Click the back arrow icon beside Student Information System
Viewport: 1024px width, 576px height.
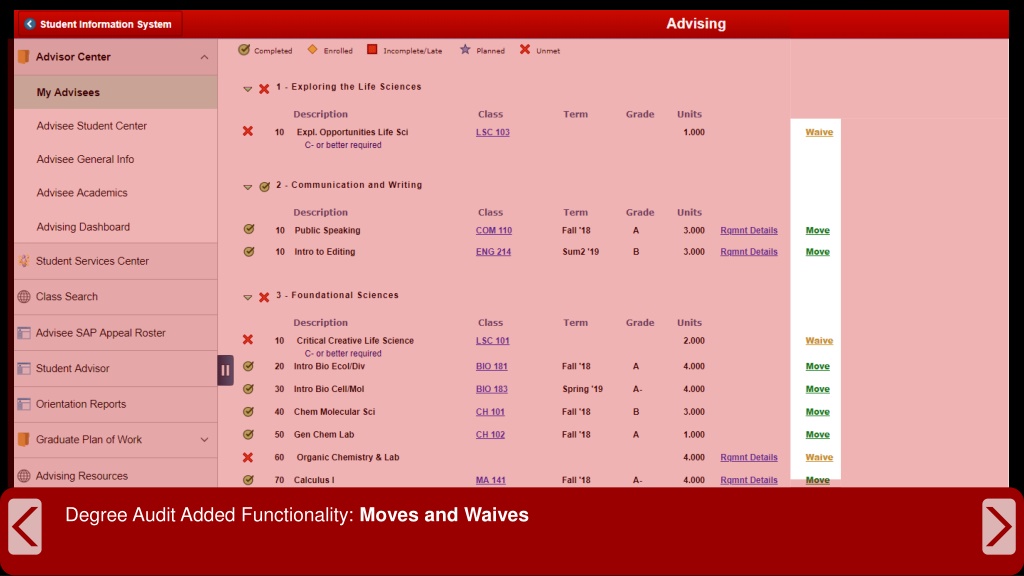coord(29,24)
